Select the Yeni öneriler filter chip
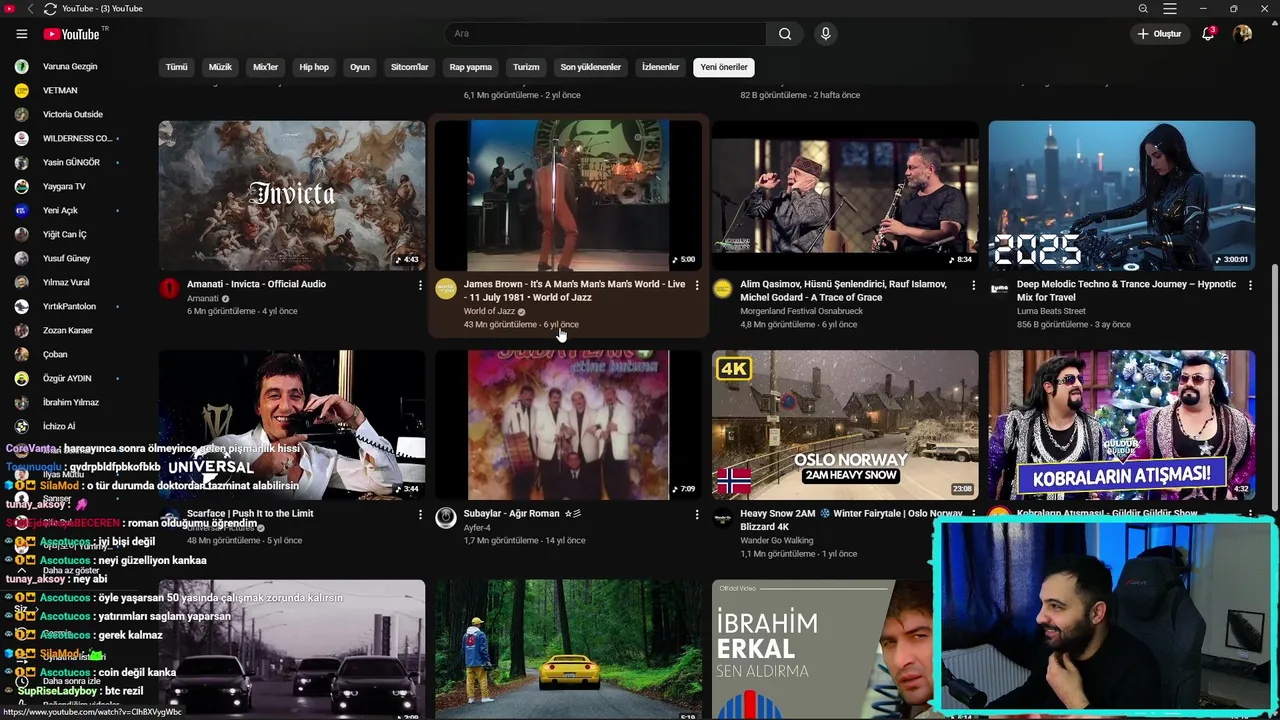This screenshot has height=720, width=1280. [x=724, y=67]
